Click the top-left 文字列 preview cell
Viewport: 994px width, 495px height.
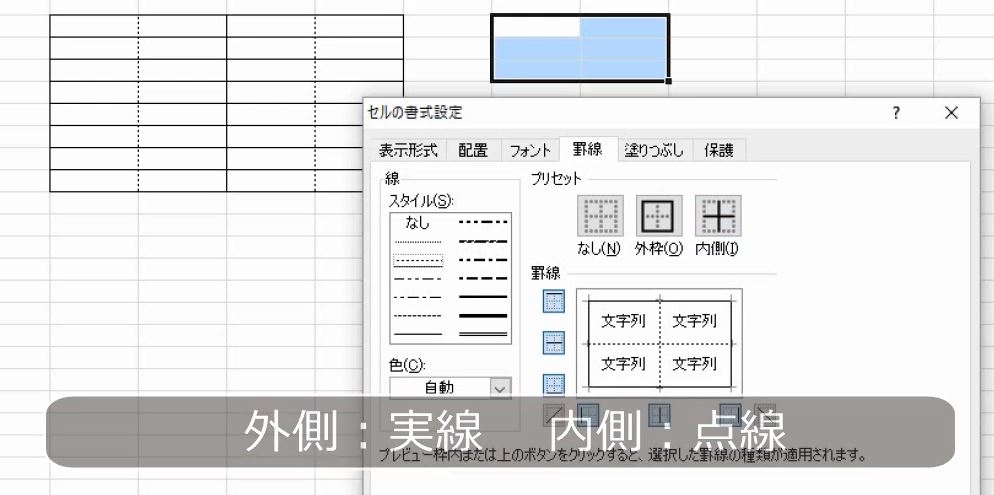tap(623, 321)
